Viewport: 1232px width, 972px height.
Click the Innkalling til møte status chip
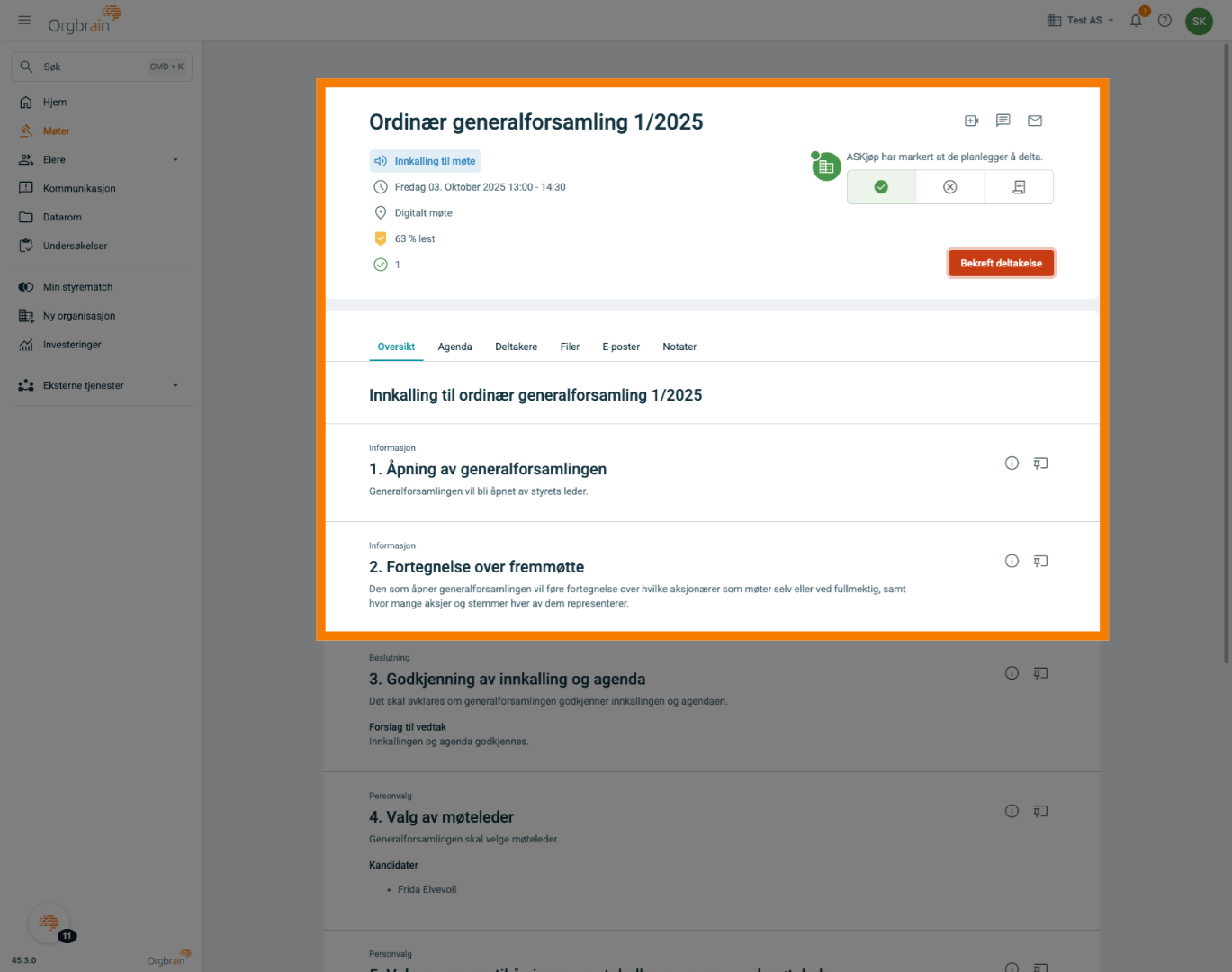(425, 161)
